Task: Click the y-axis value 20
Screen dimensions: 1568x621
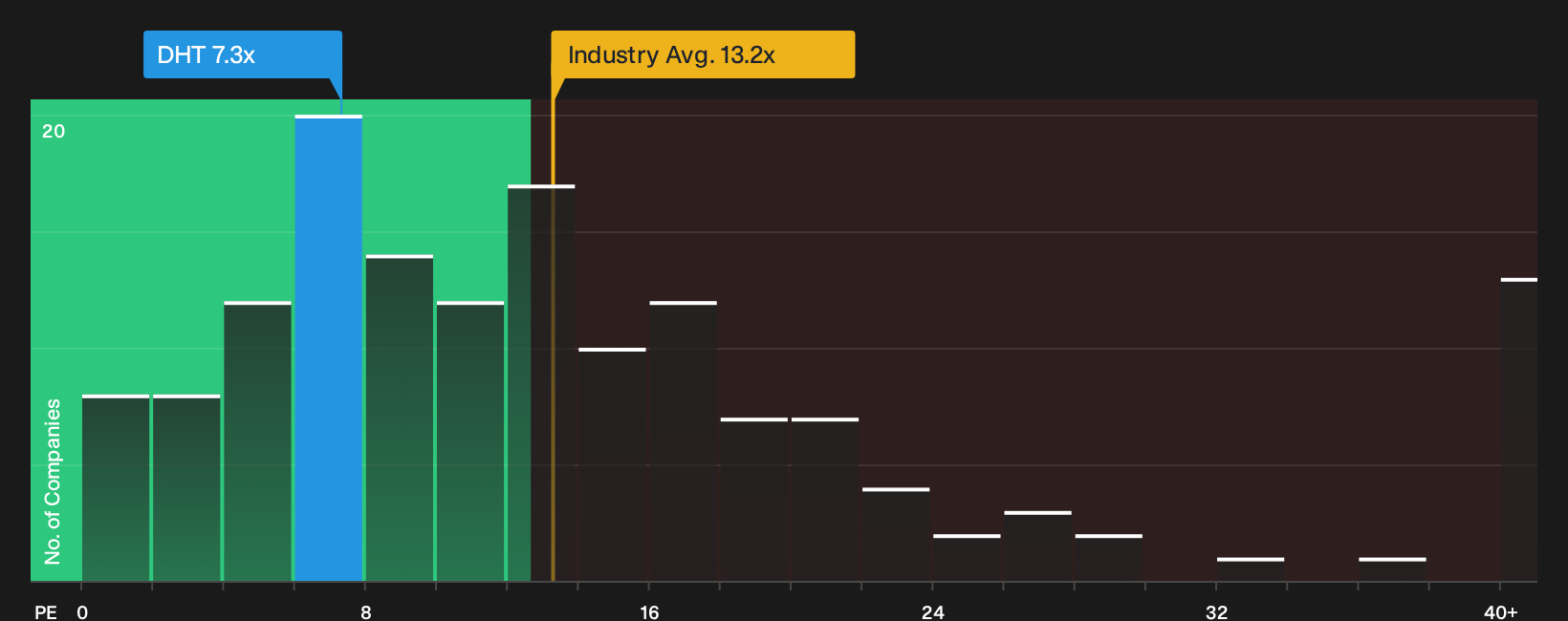Action: (x=54, y=131)
